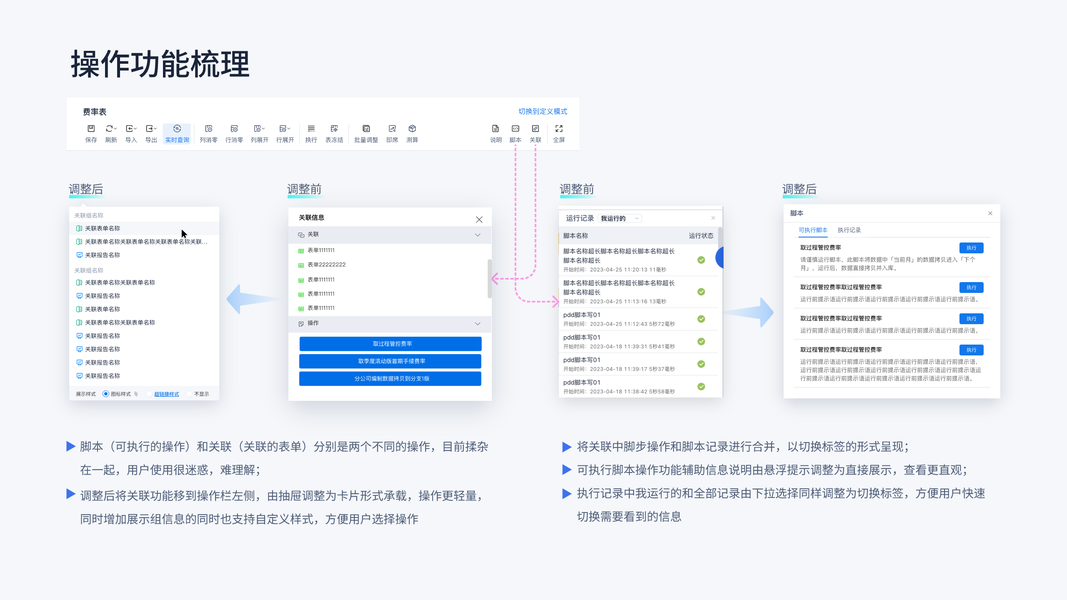Image resolution: width=1067 pixels, height=600 pixels.
Task: Toggle the 实时查询 real-time query tool
Action: [177, 133]
